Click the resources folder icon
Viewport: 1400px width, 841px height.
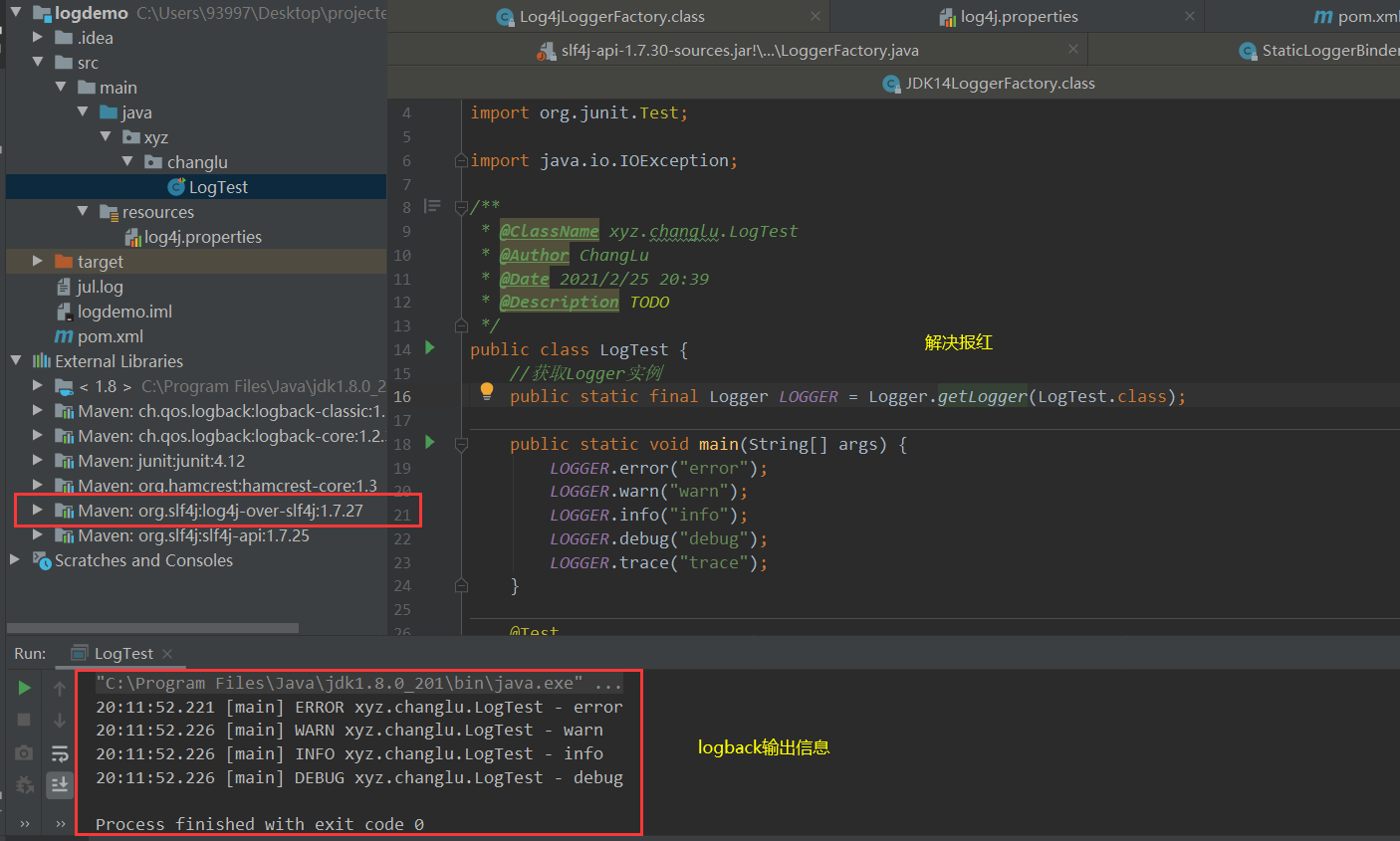coord(110,212)
